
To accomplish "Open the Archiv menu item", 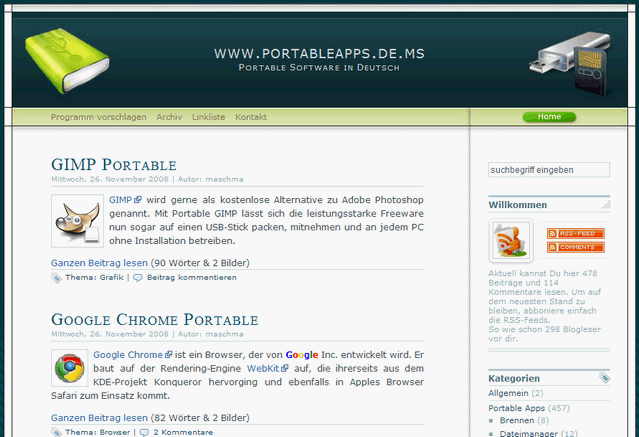I will [169, 117].
